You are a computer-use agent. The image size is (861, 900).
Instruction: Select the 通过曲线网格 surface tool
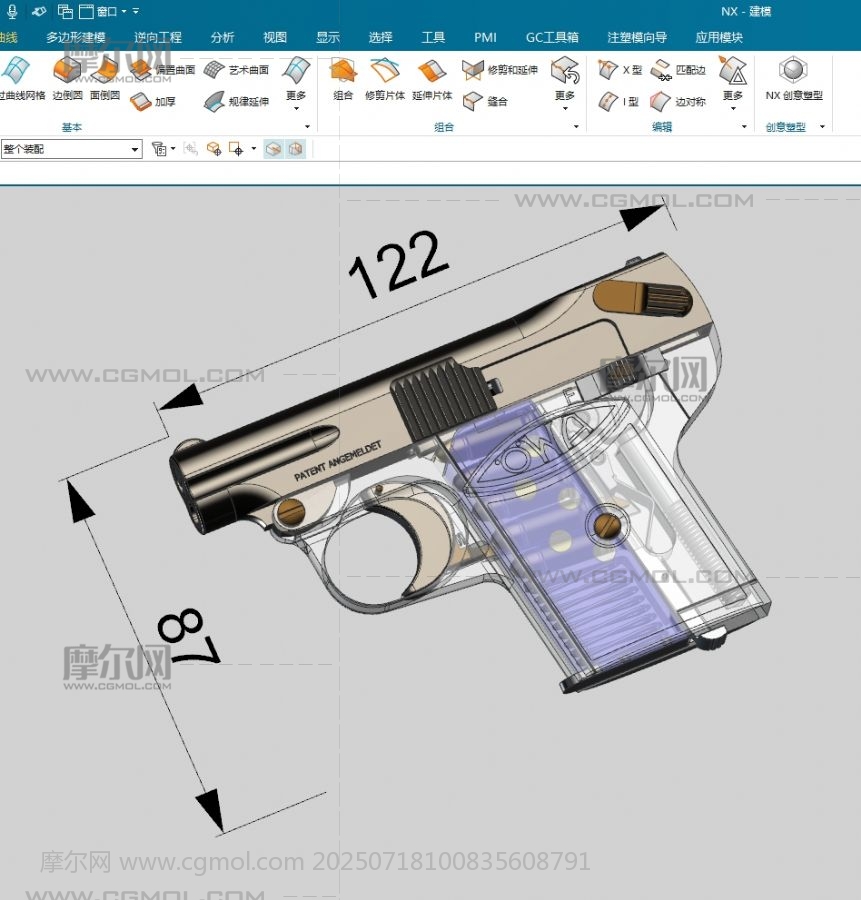tap(21, 79)
